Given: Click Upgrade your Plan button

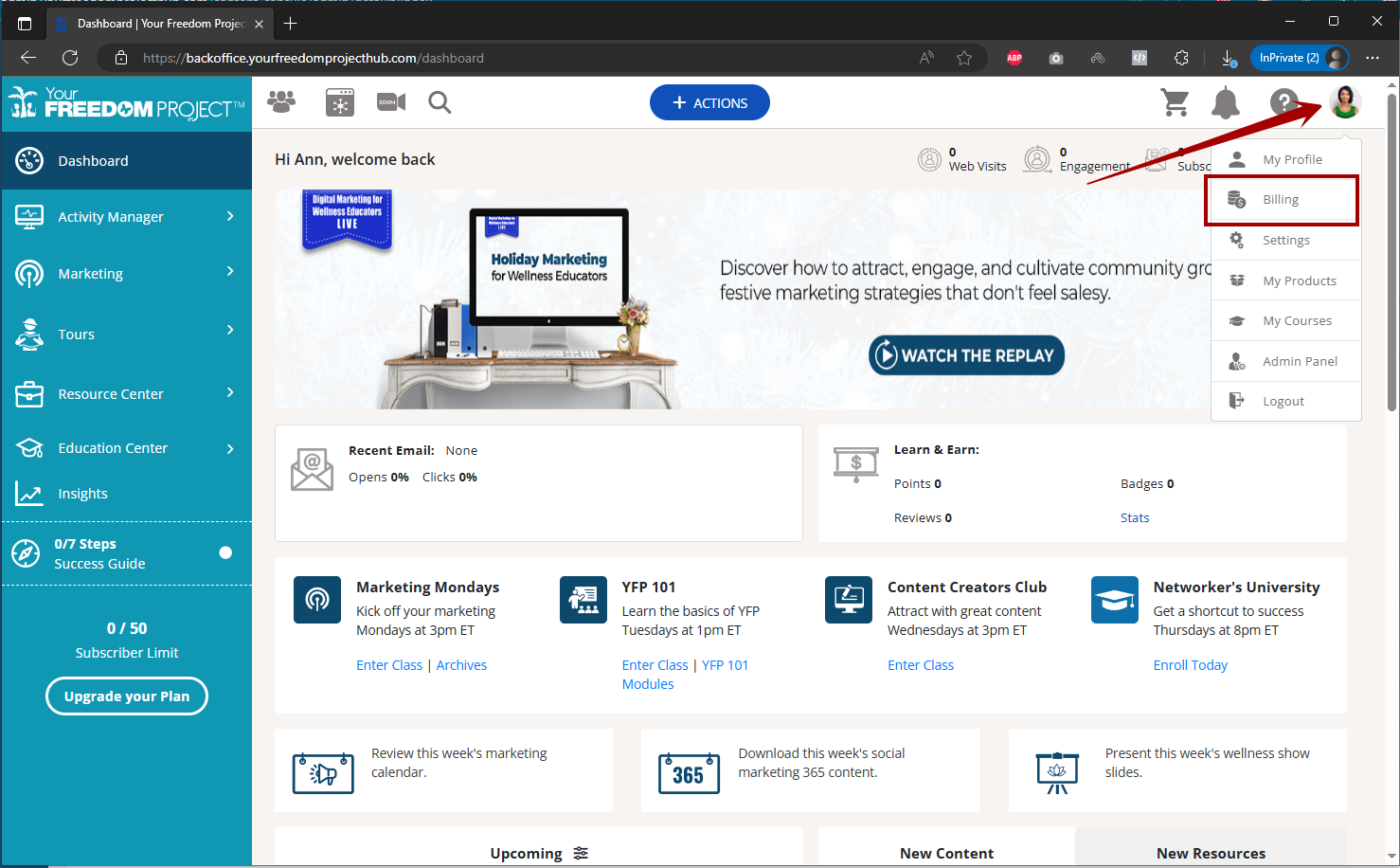Looking at the screenshot, I should tap(127, 696).
